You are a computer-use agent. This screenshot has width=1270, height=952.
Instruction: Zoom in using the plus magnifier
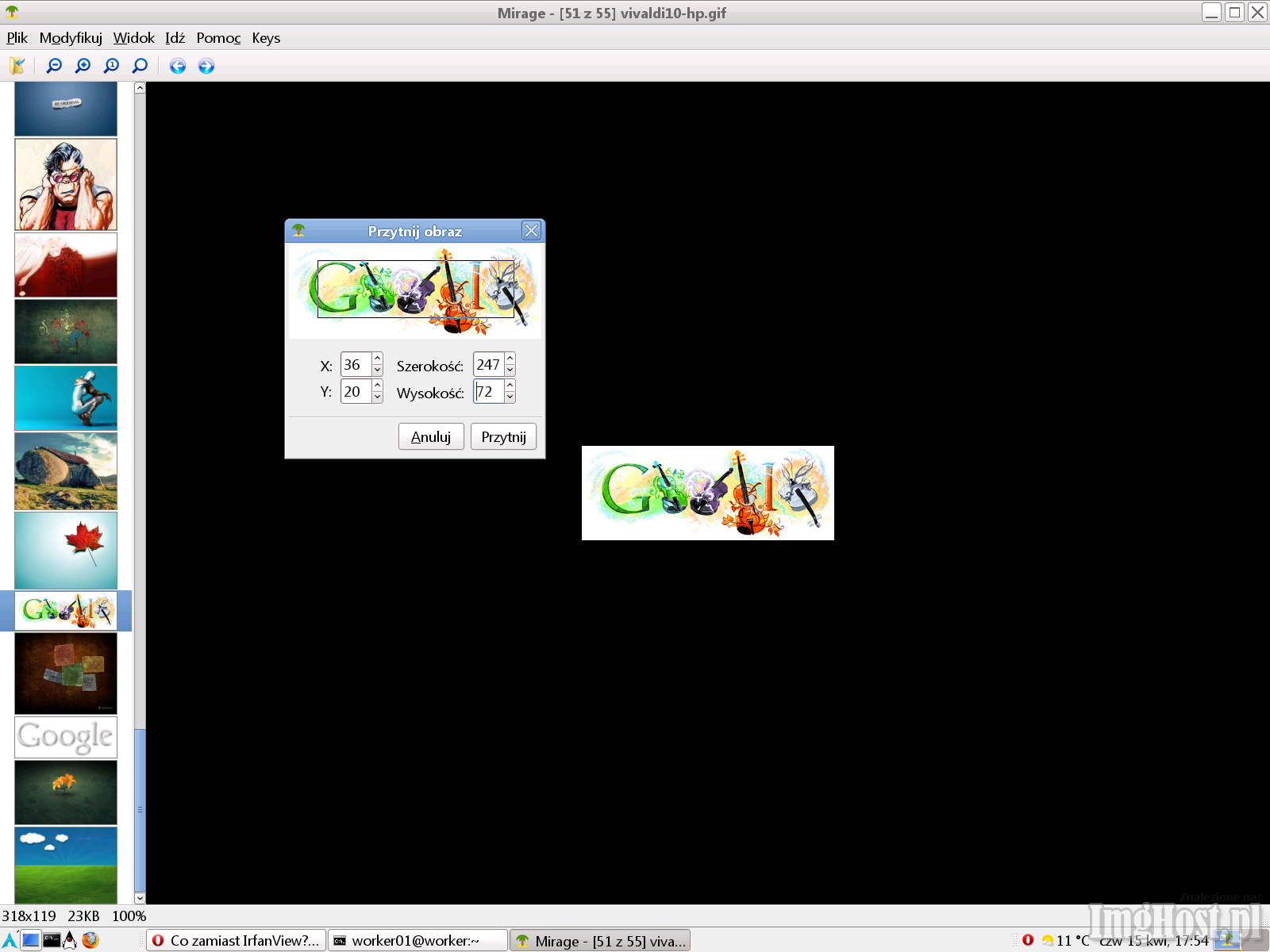tap(83, 66)
